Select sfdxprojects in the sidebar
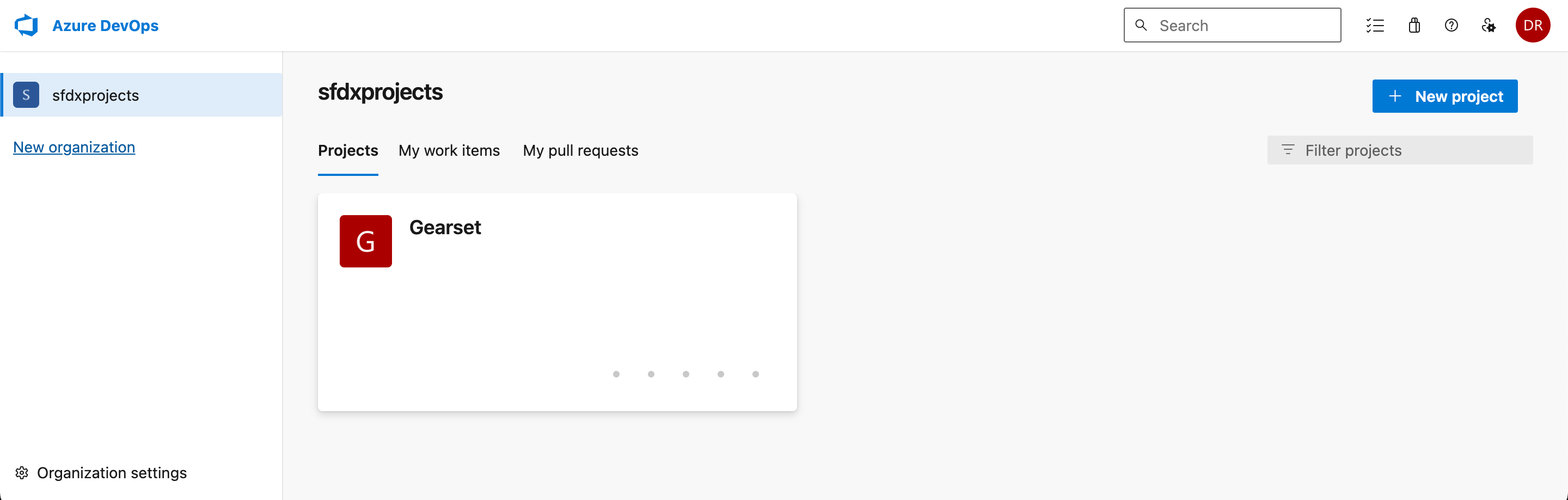Image resolution: width=1568 pixels, height=500 pixels. pyautogui.click(x=96, y=95)
